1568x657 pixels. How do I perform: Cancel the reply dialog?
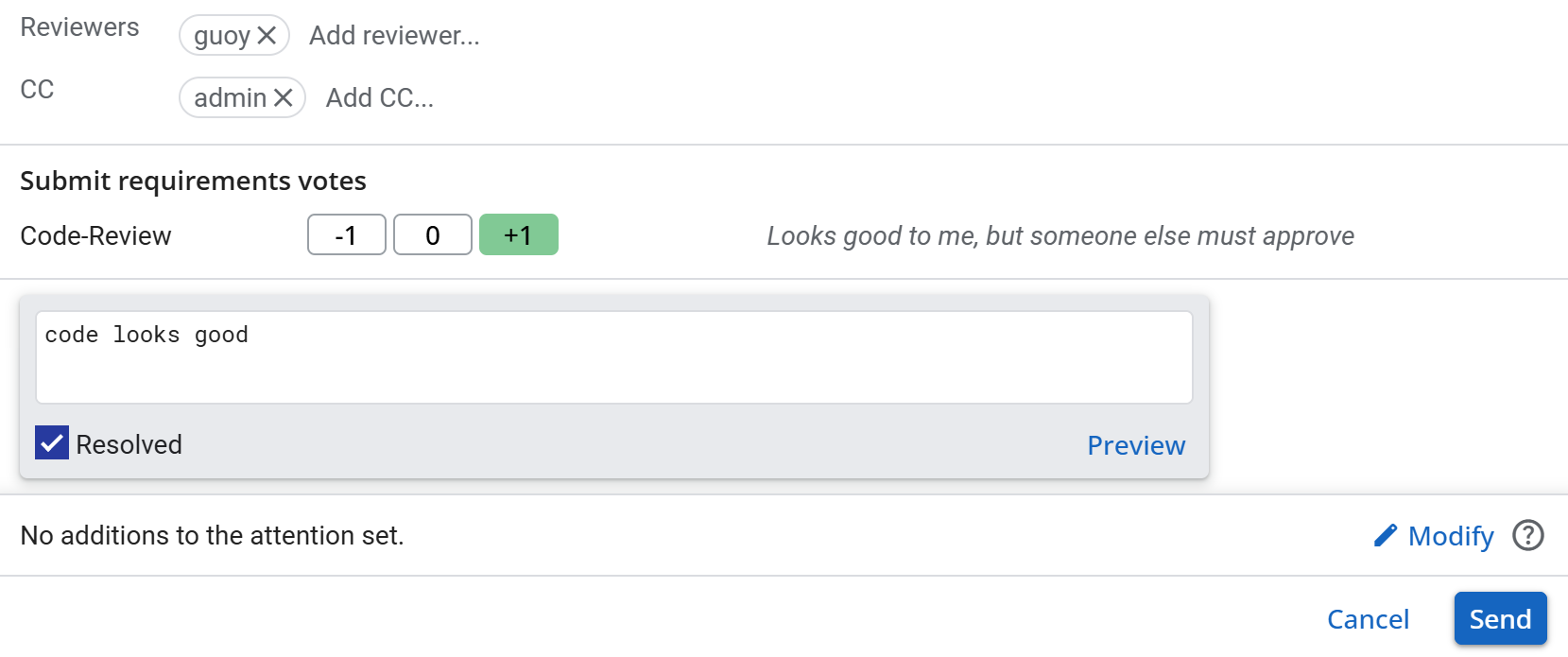(1367, 619)
